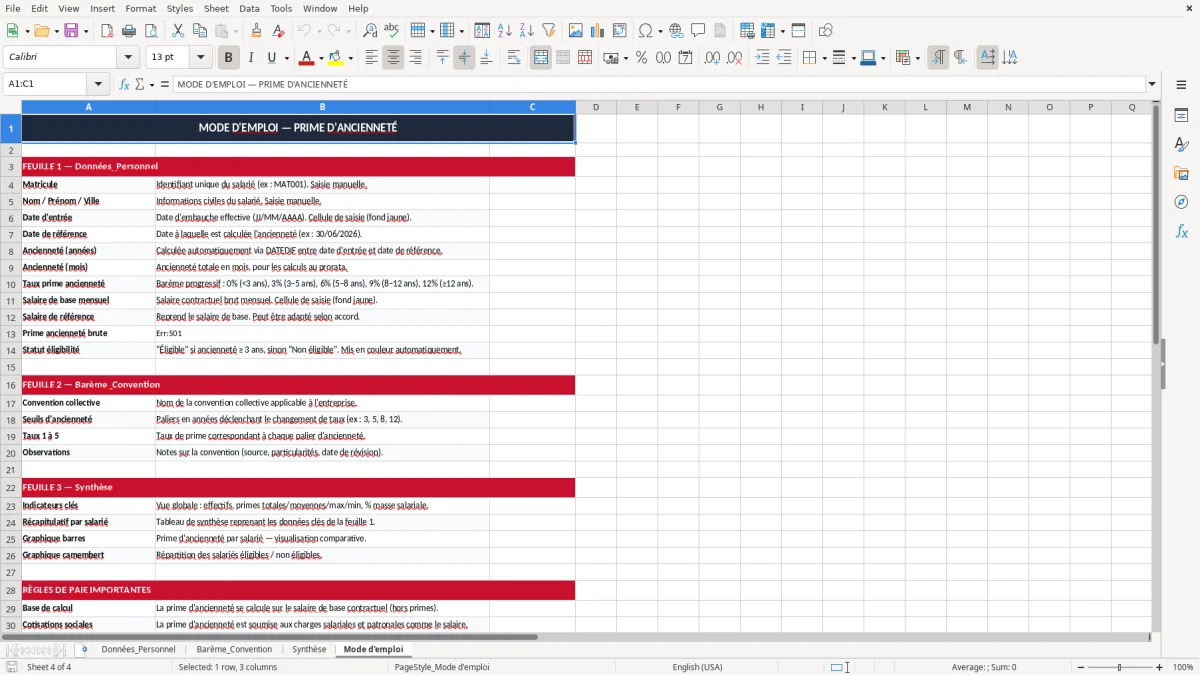This screenshot has width=1200, height=675.
Task: Open the Format menu
Action: point(140,8)
